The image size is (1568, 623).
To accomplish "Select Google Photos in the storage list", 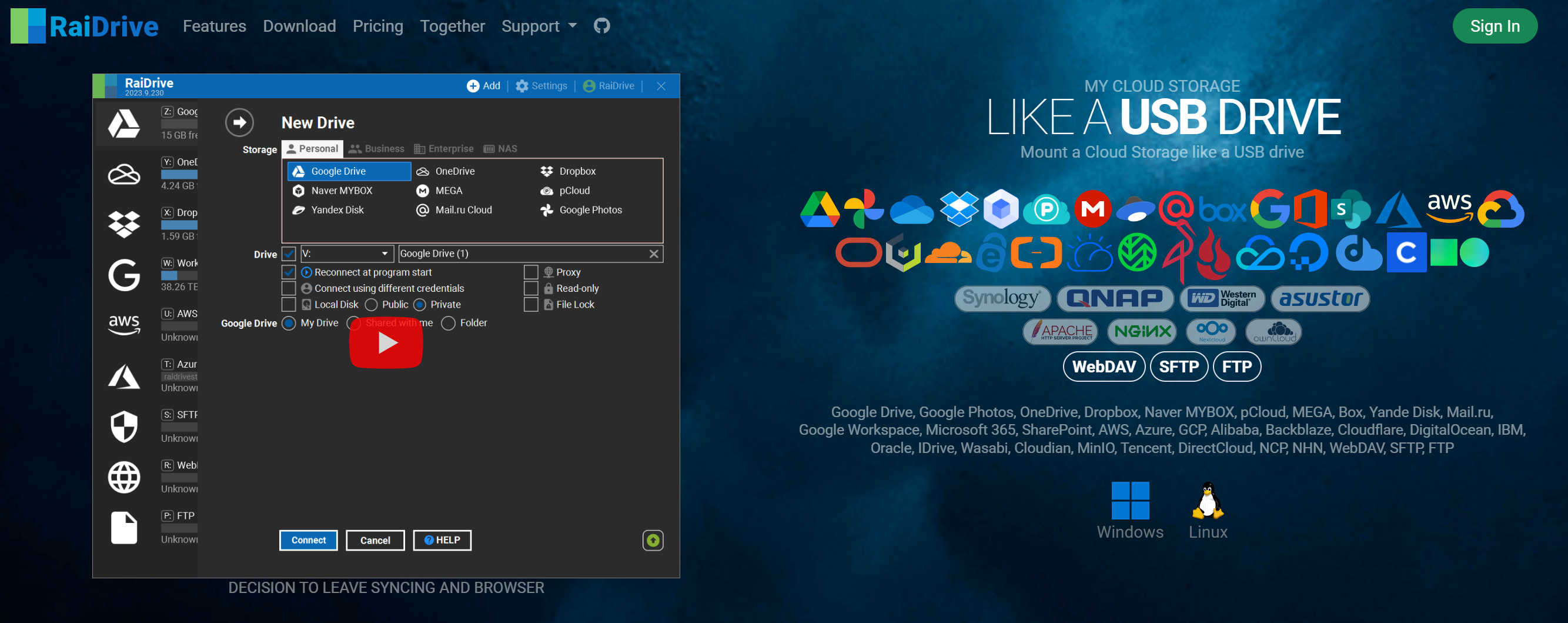I will point(581,209).
